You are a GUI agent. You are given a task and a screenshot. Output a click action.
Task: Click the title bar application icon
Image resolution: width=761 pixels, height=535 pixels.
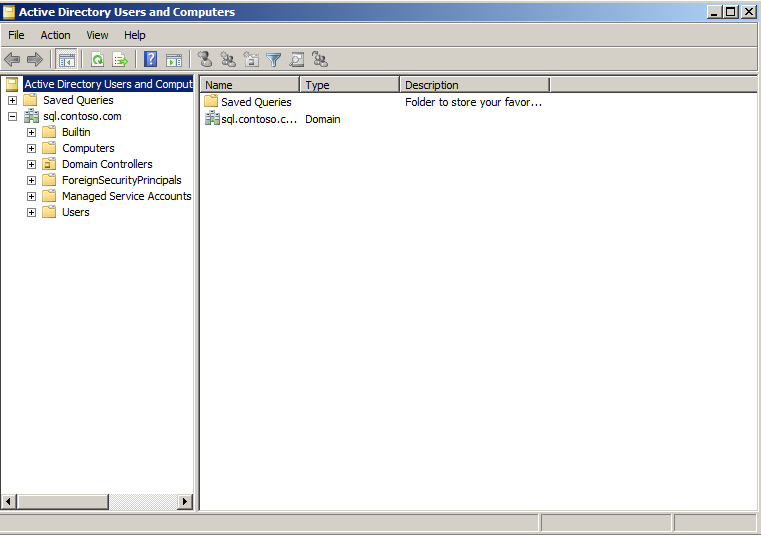(9, 12)
